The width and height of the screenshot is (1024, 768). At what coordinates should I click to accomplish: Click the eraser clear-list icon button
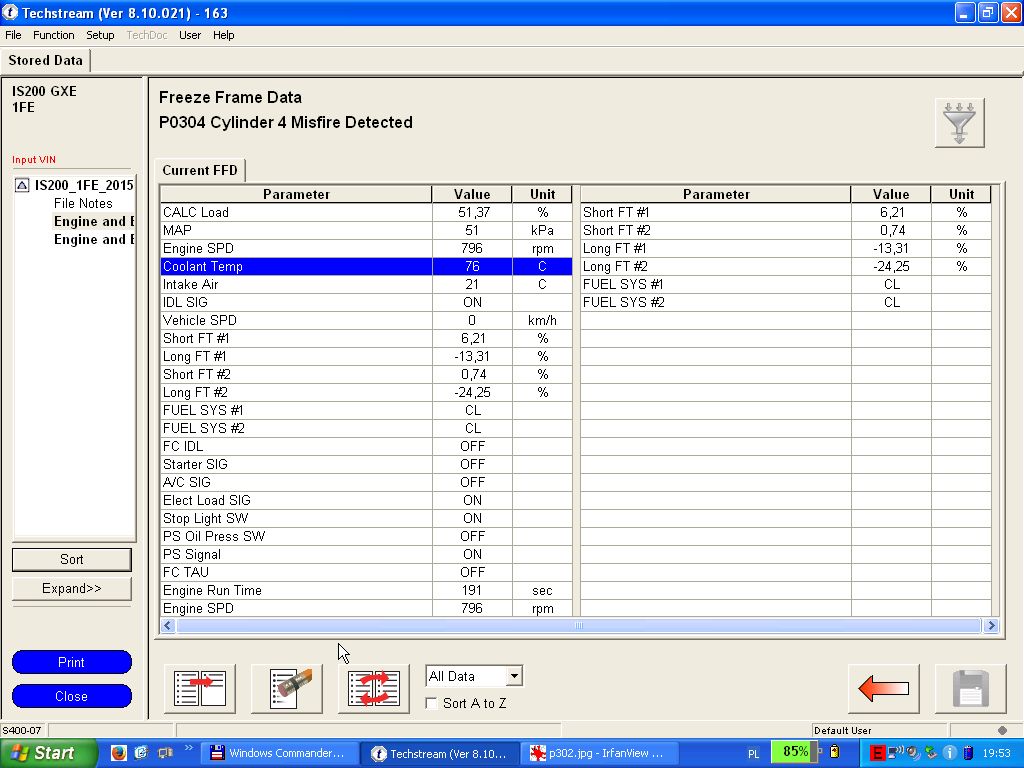pos(287,688)
